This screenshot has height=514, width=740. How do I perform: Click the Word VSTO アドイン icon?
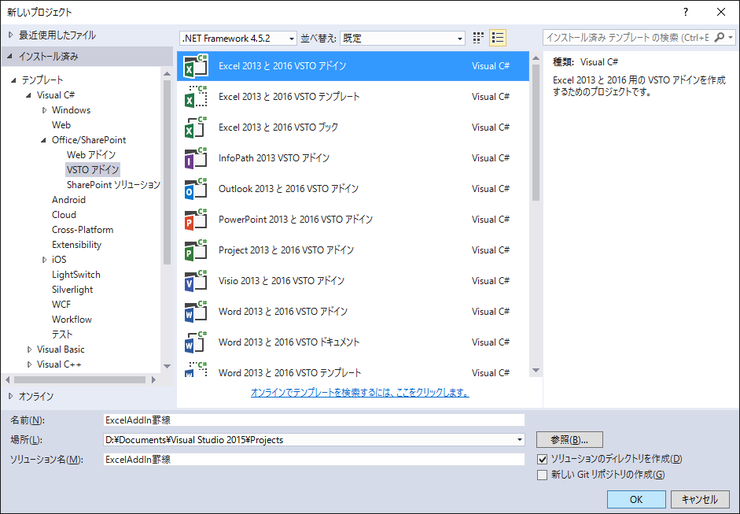pos(196,312)
